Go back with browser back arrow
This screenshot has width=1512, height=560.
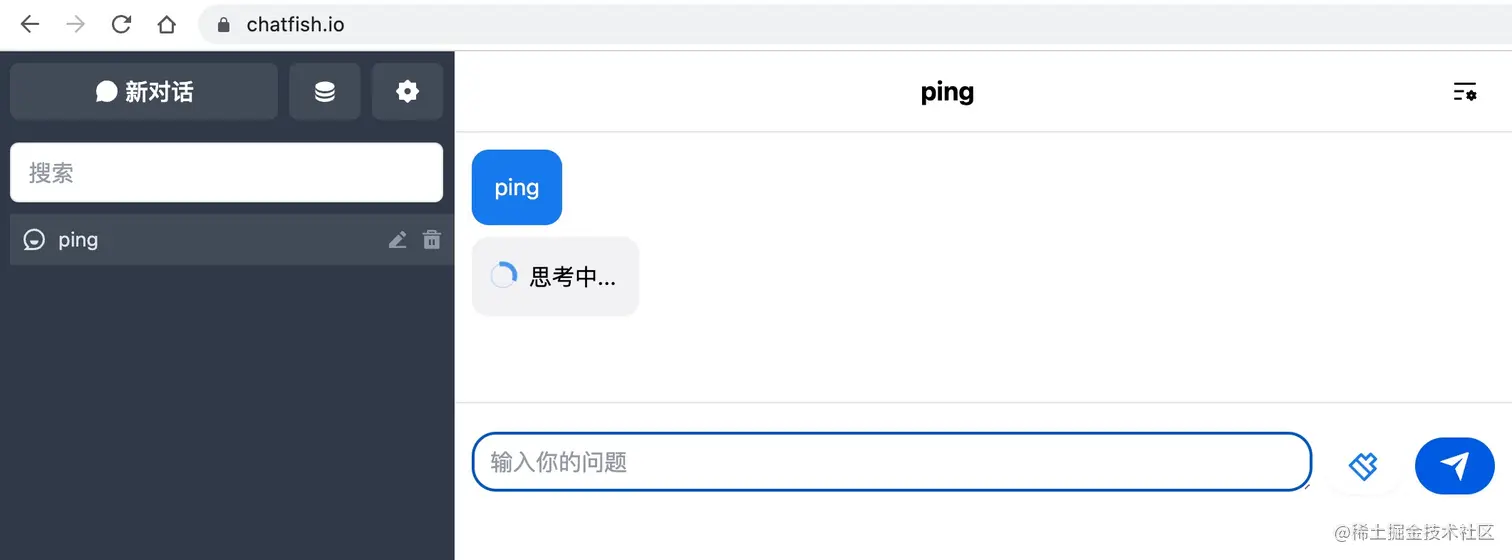coord(30,24)
